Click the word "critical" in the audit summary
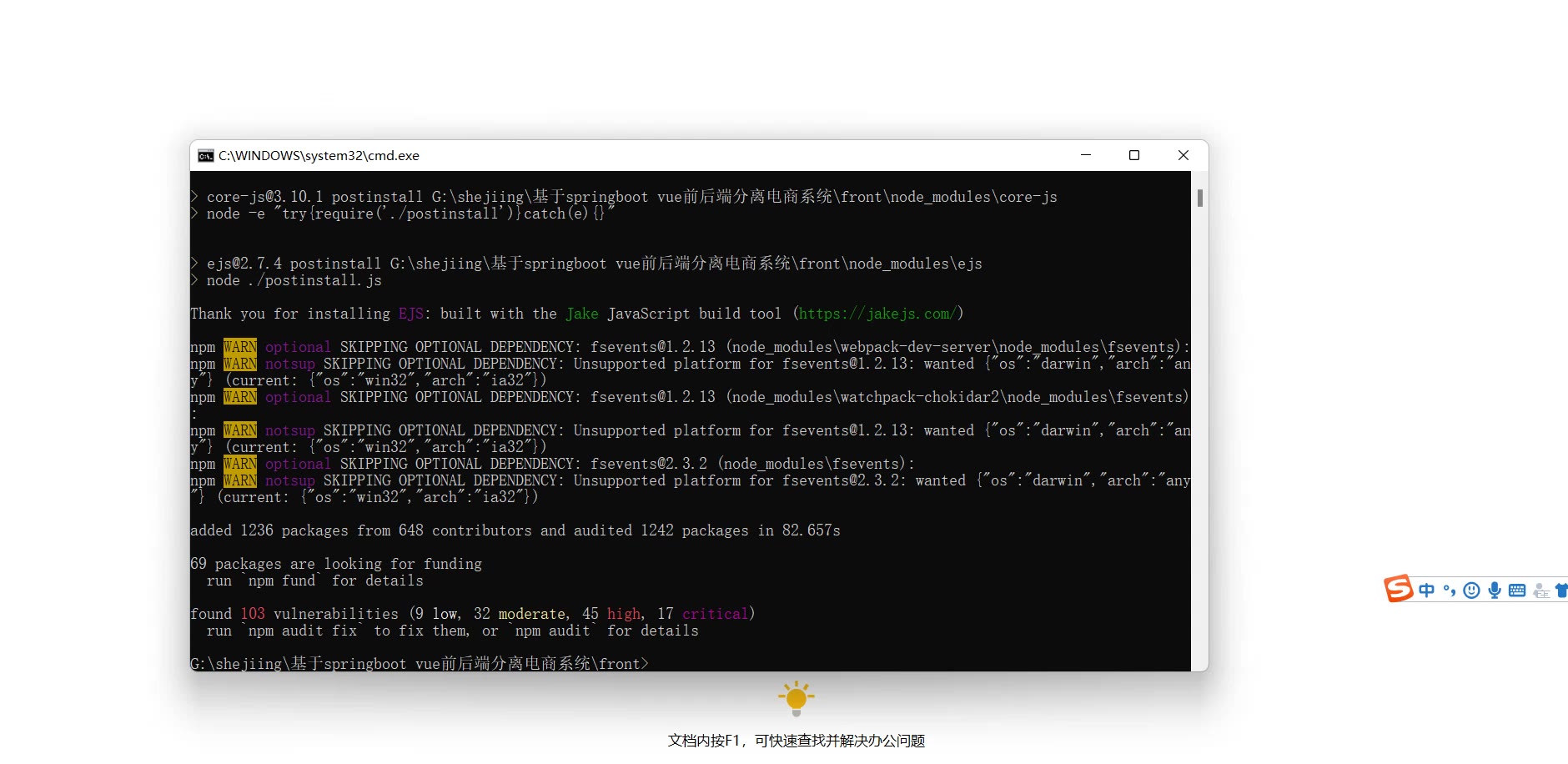The height and width of the screenshot is (764, 1568). click(x=715, y=614)
